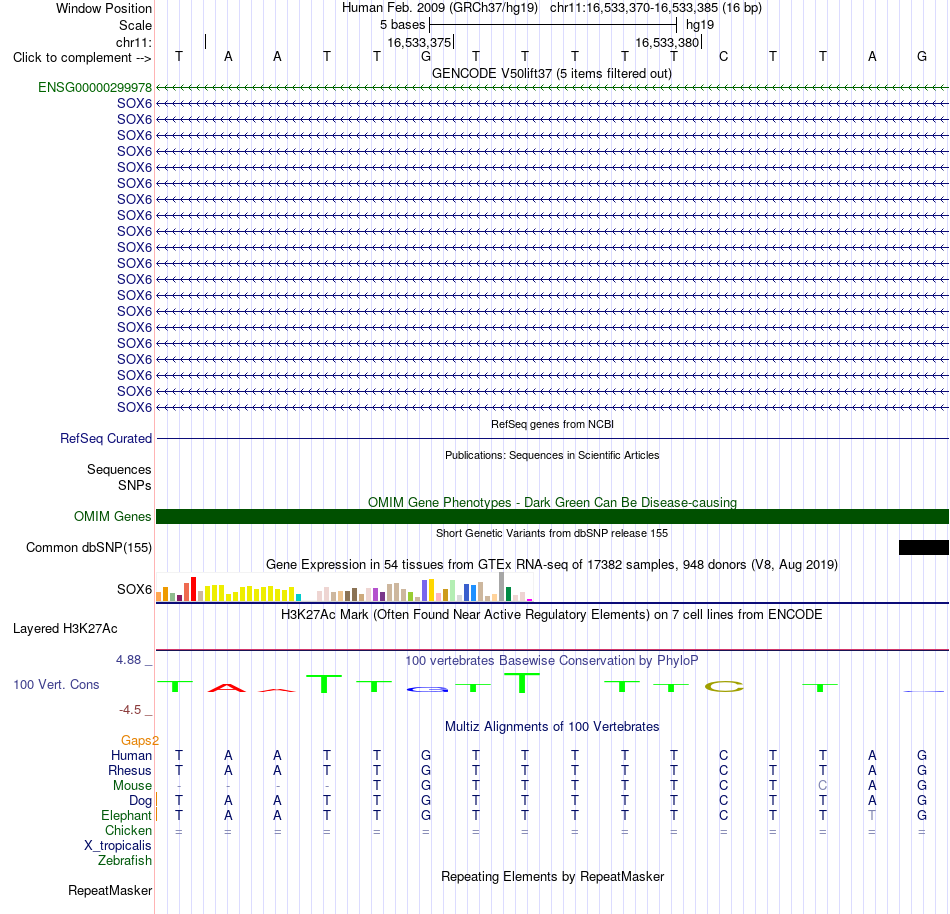Screen dimensions: 950x914
Task: Click the Scale track label
Action: [135, 25]
